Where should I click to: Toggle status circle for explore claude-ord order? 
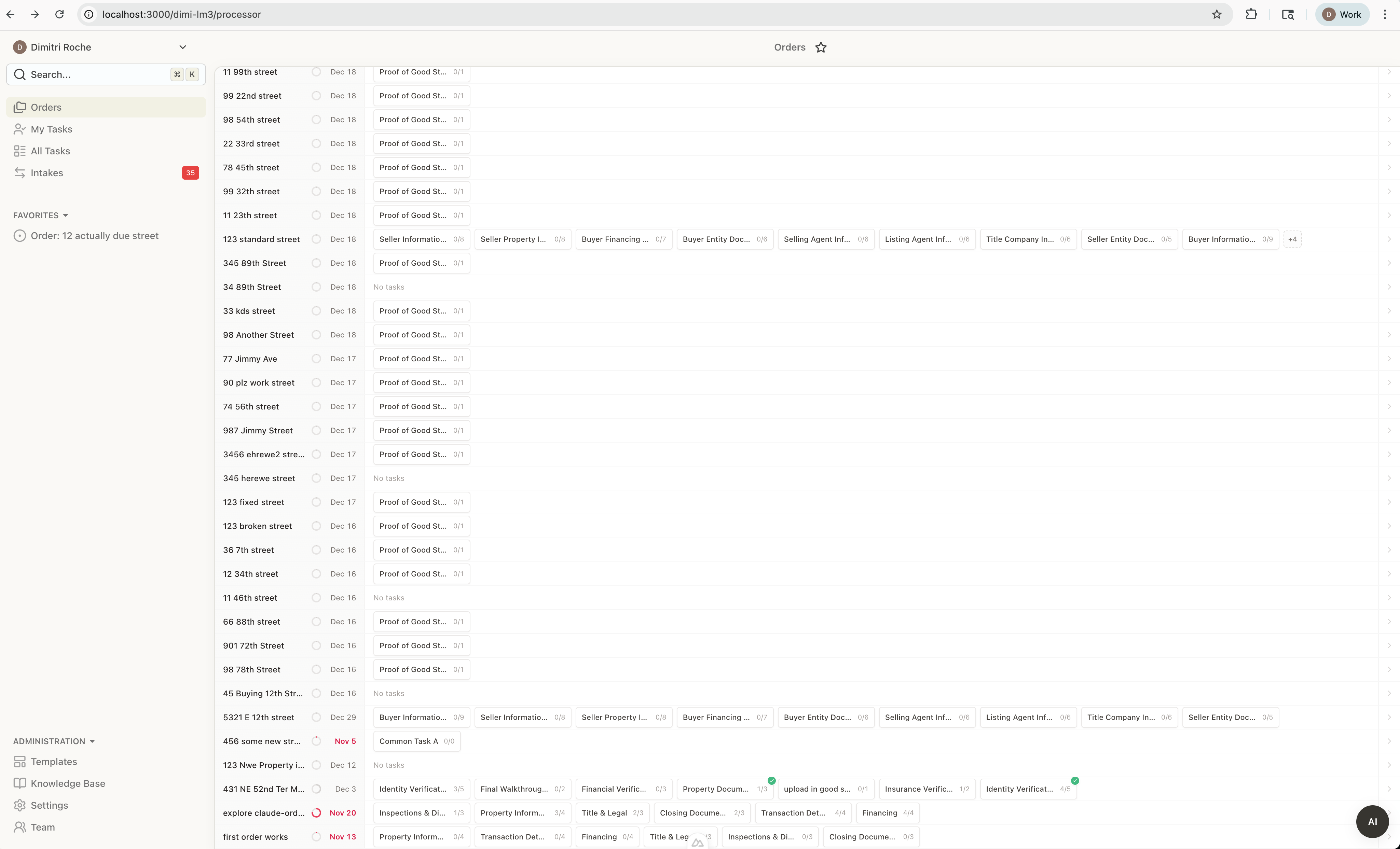(x=316, y=813)
